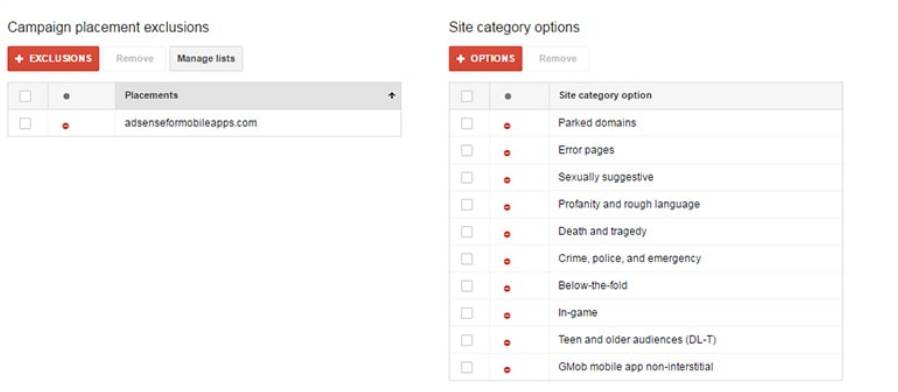
Task: Add site category options with red OPTIONS button
Action: click(x=486, y=58)
